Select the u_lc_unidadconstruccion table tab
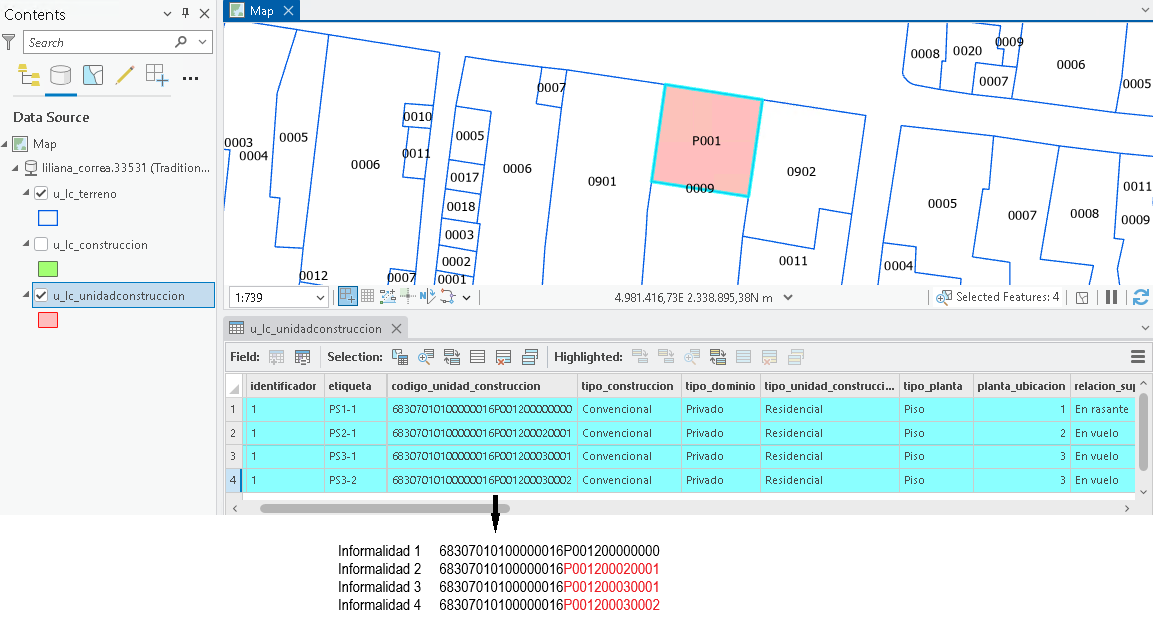 coord(315,329)
